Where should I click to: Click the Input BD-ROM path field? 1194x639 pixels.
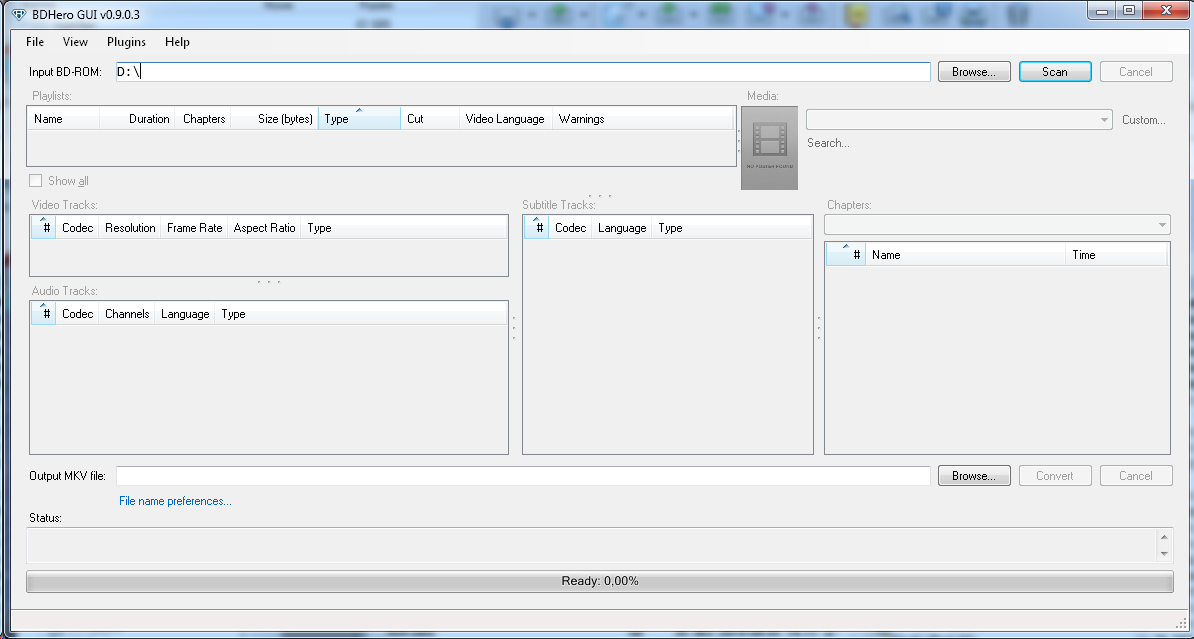click(523, 72)
